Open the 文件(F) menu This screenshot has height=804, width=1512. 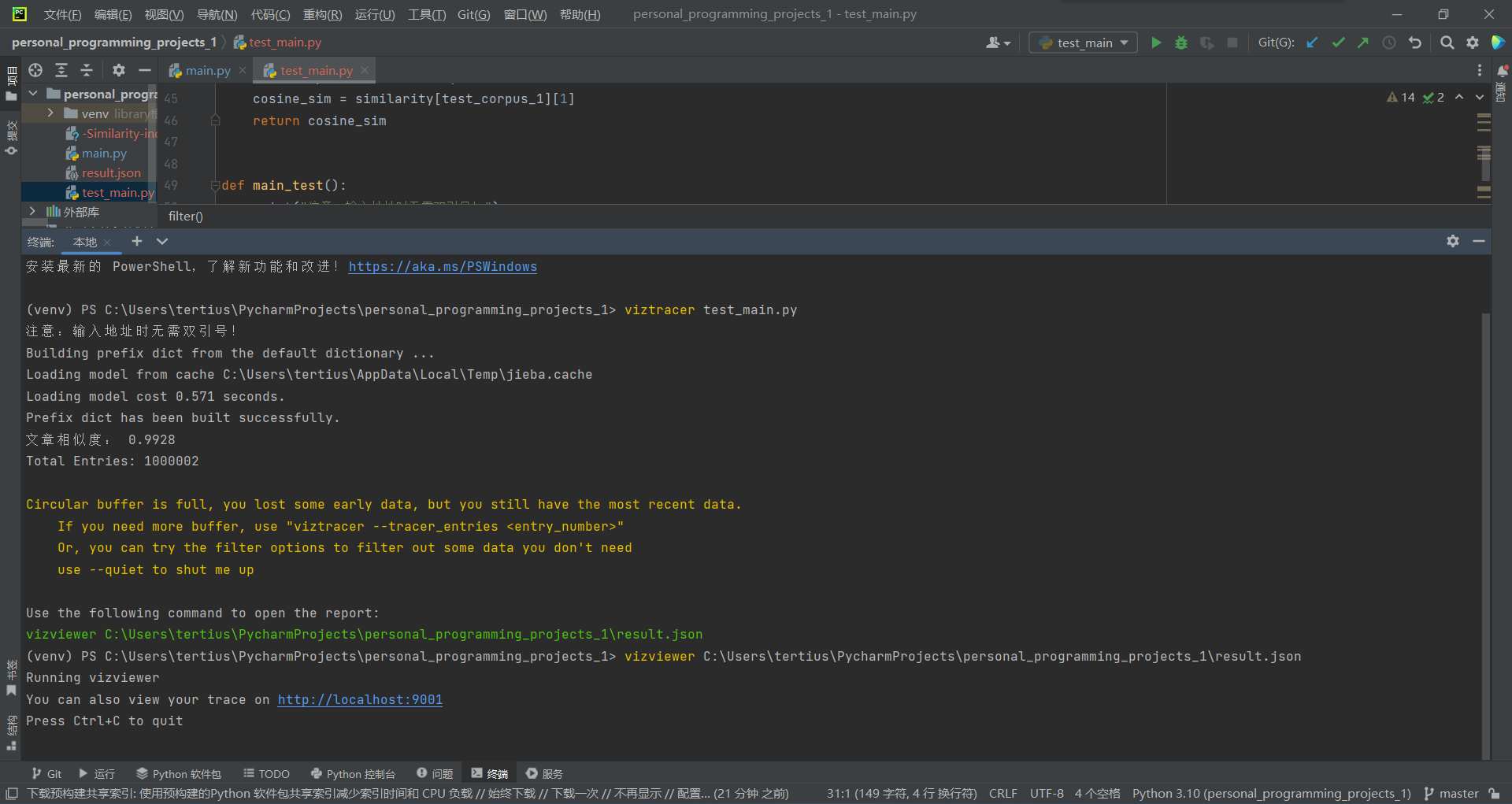click(63, 14)
